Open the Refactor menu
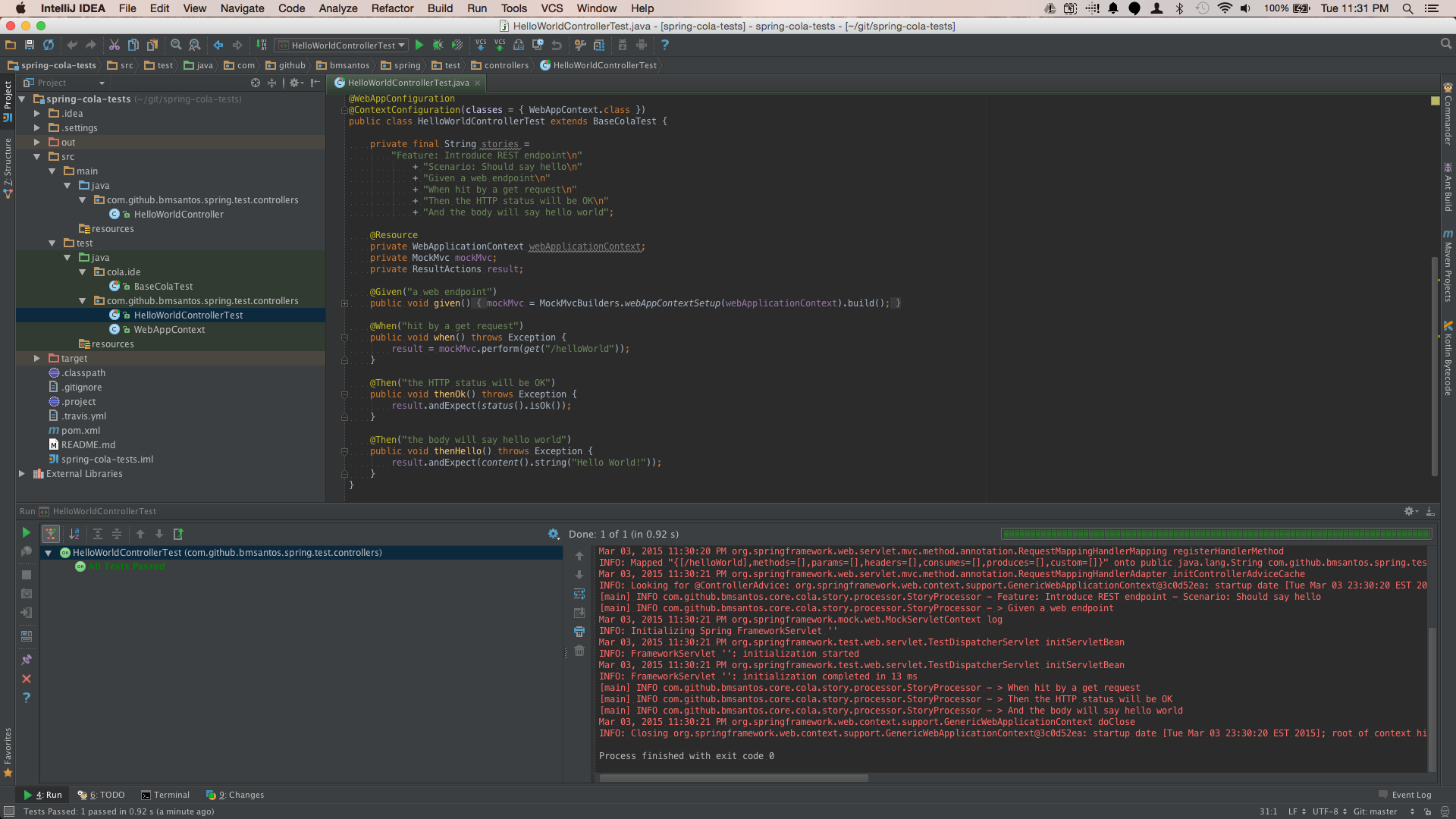 click(x=392, y=8)
